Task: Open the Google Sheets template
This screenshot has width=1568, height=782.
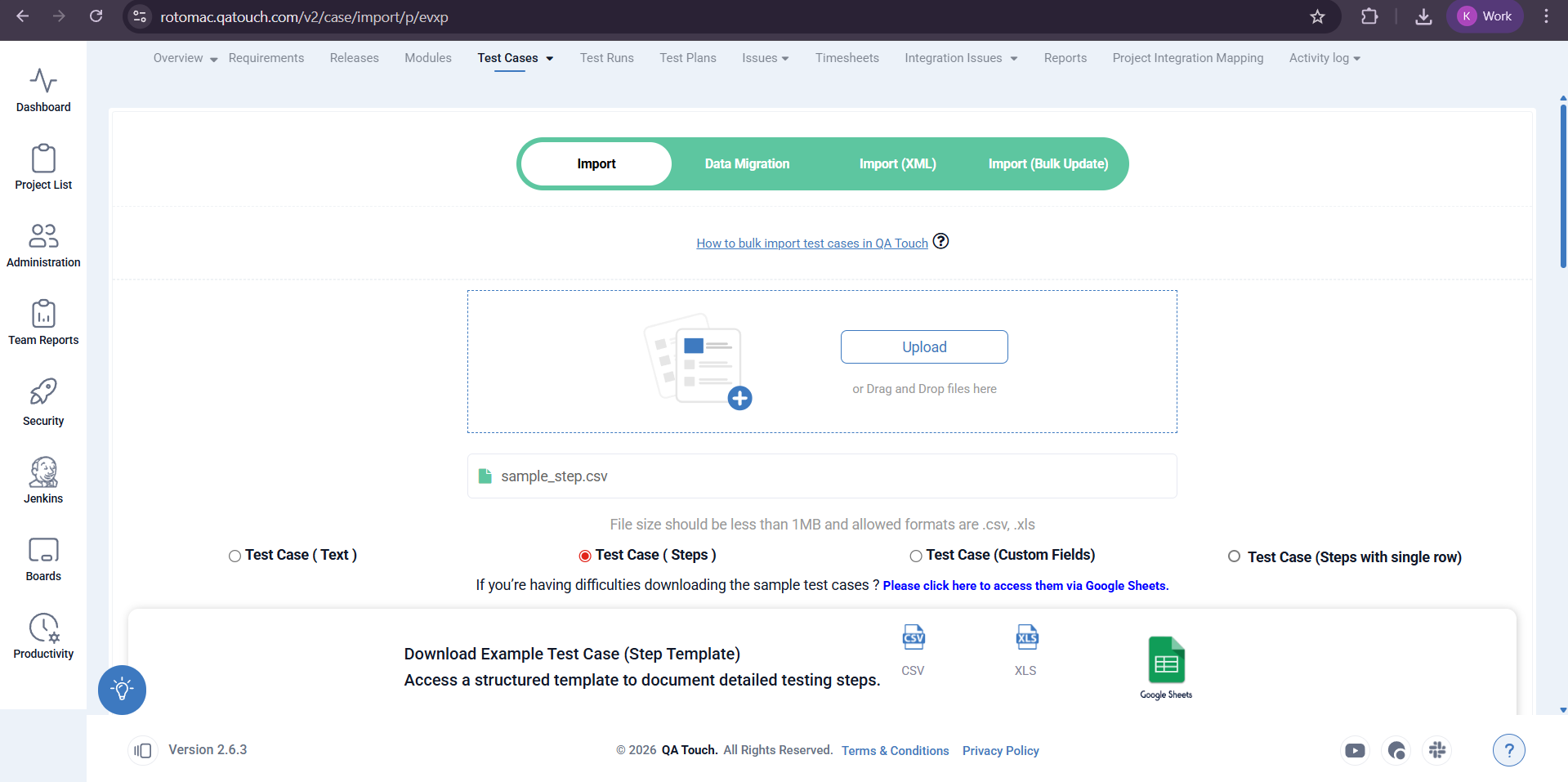Action: coord(1166,660)
